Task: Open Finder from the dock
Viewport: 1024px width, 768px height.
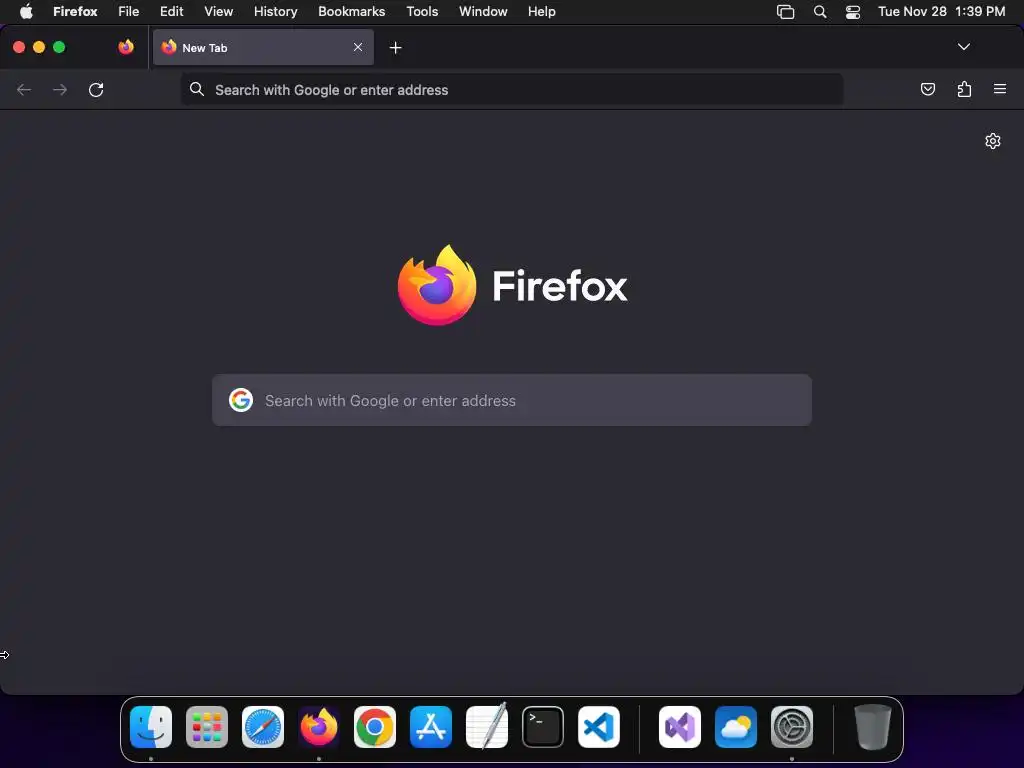Action: coord(151,727)
